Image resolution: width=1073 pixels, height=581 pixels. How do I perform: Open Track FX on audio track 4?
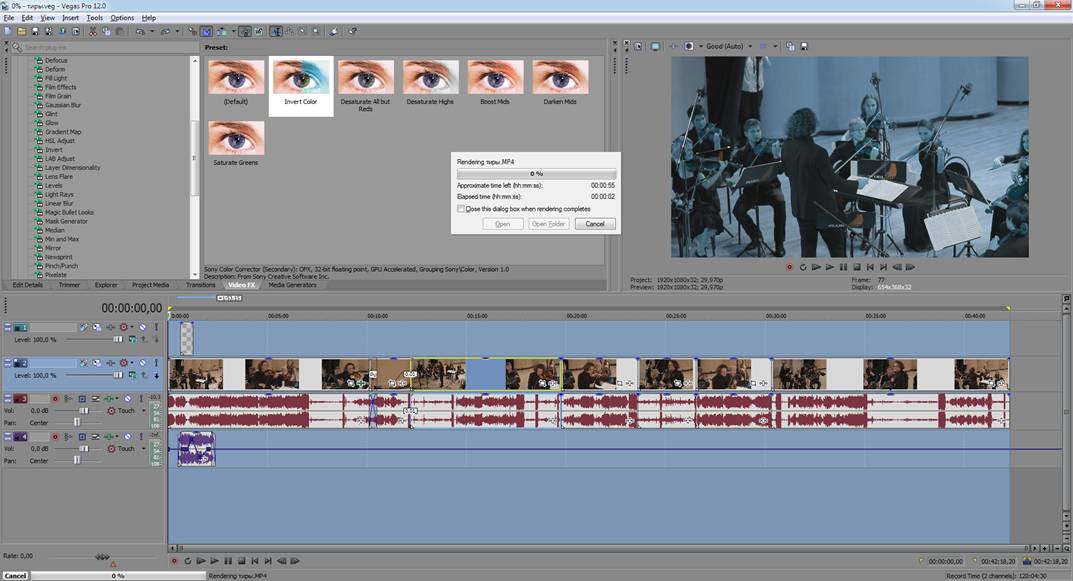(108, 437)
